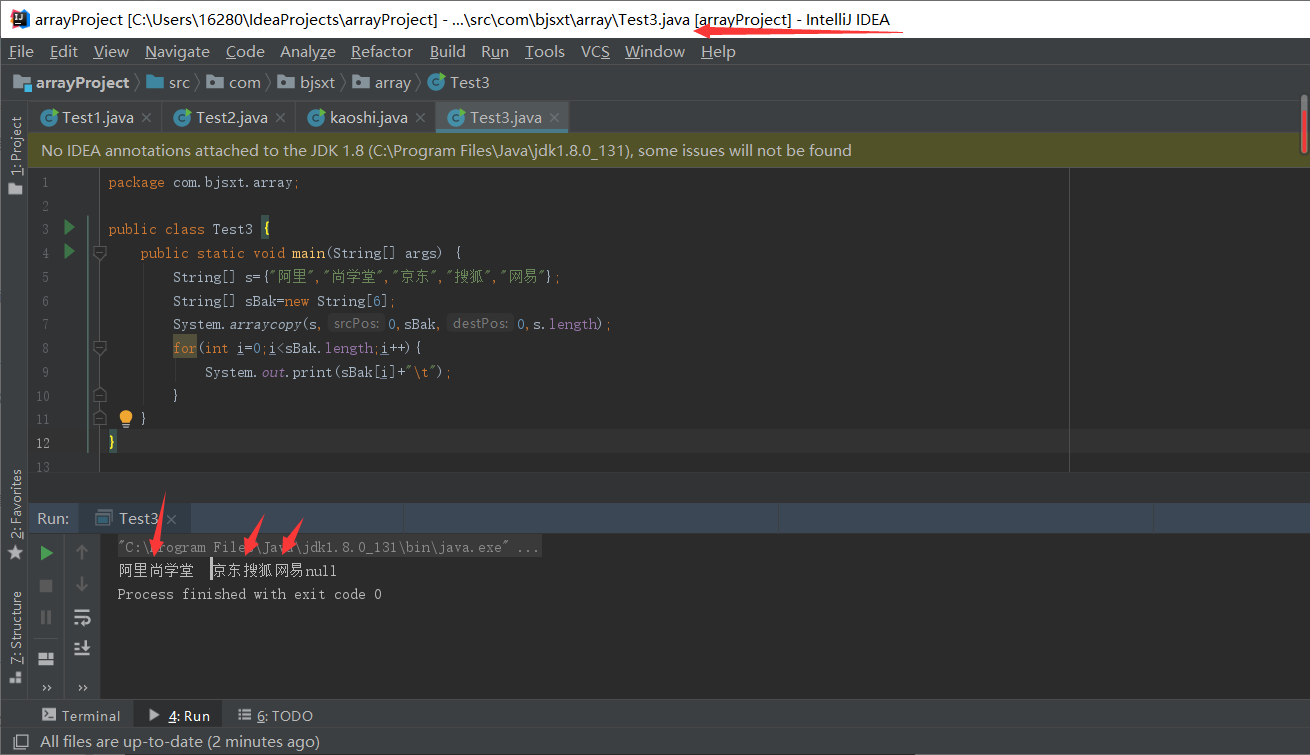Screen dimensions: 1310x755
Task: Toggle the 4: Run tool window
Action: 179,716
